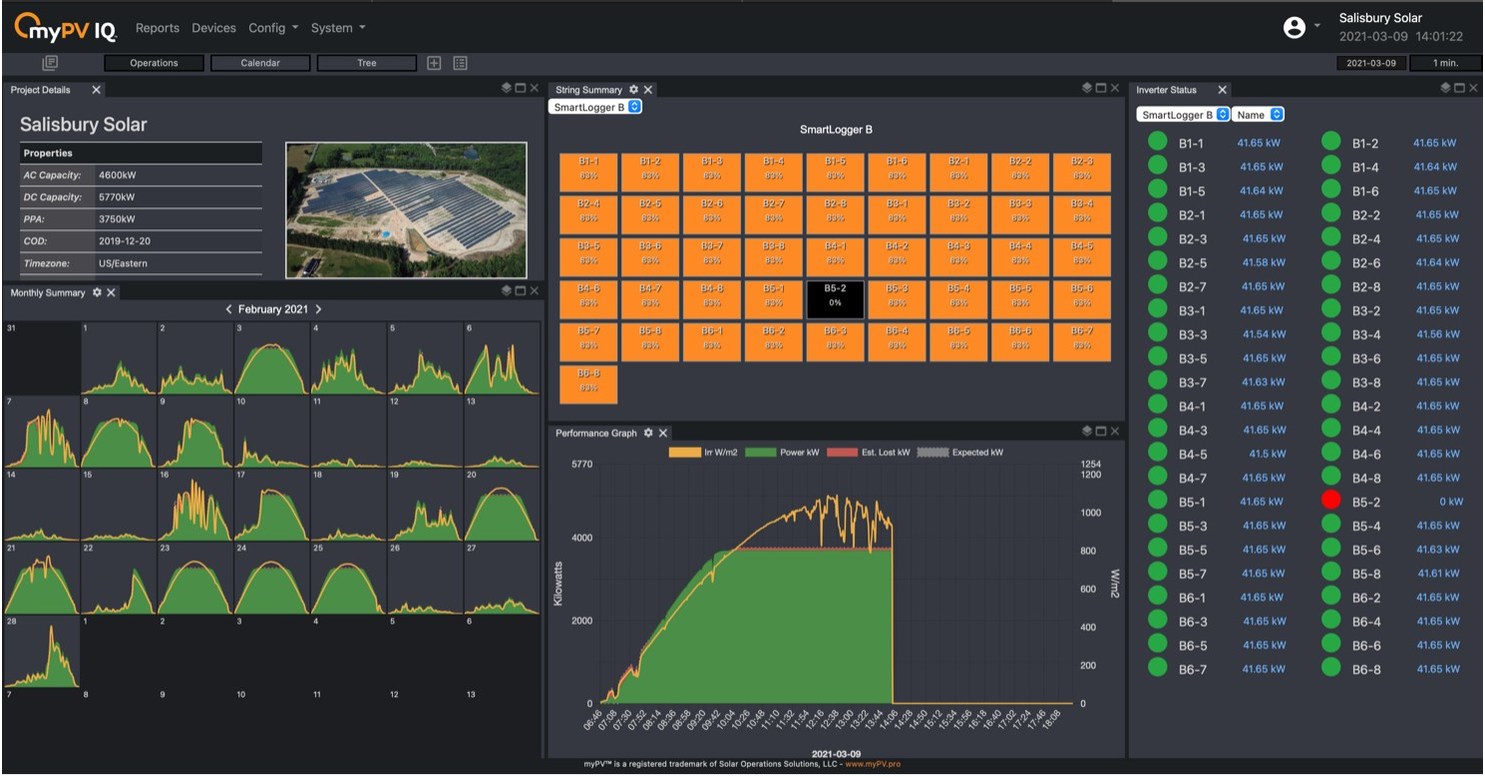
Task: Click the B5-2 0% string tile
Action: [x=835, y=298]
